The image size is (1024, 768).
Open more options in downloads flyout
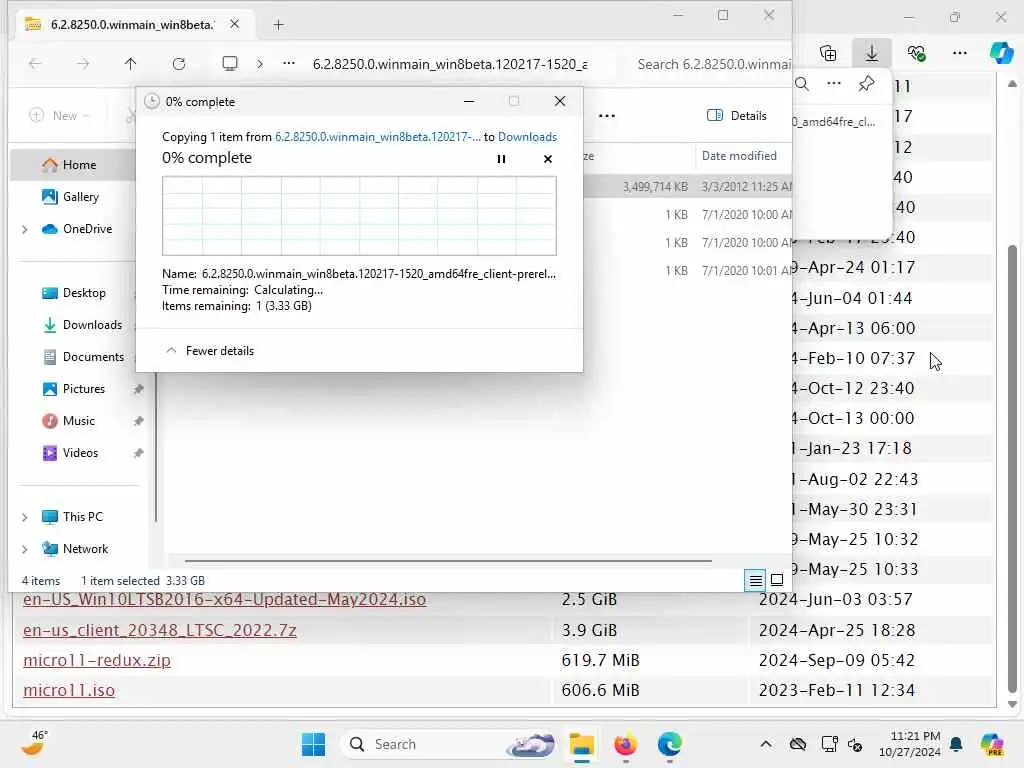(x=834, y=84)
